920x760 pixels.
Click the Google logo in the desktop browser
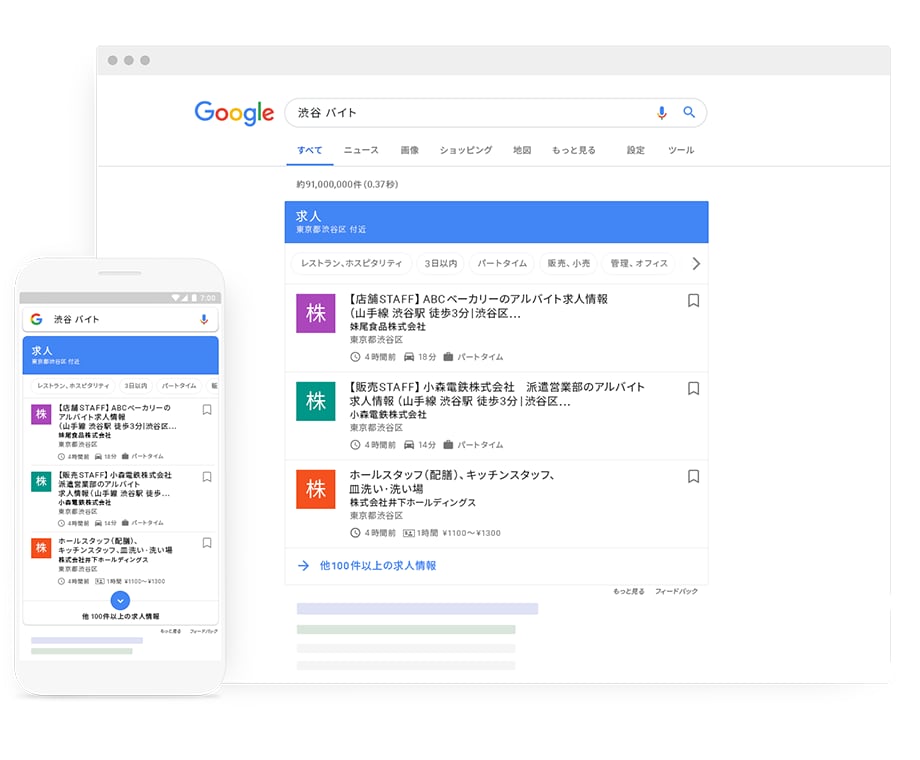(234, 113)
